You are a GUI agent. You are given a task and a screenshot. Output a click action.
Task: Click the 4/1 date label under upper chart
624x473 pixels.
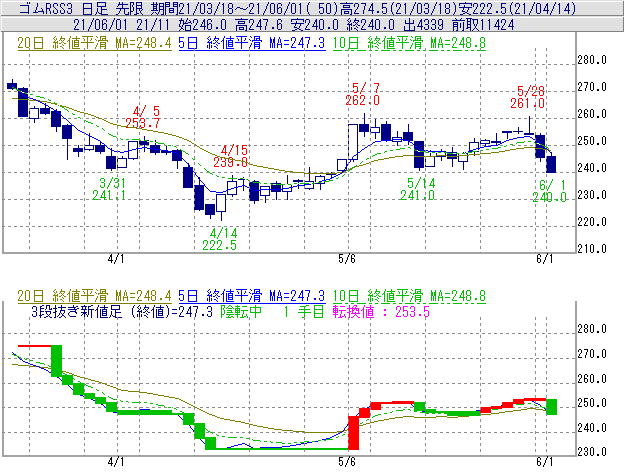click(116, 259)
